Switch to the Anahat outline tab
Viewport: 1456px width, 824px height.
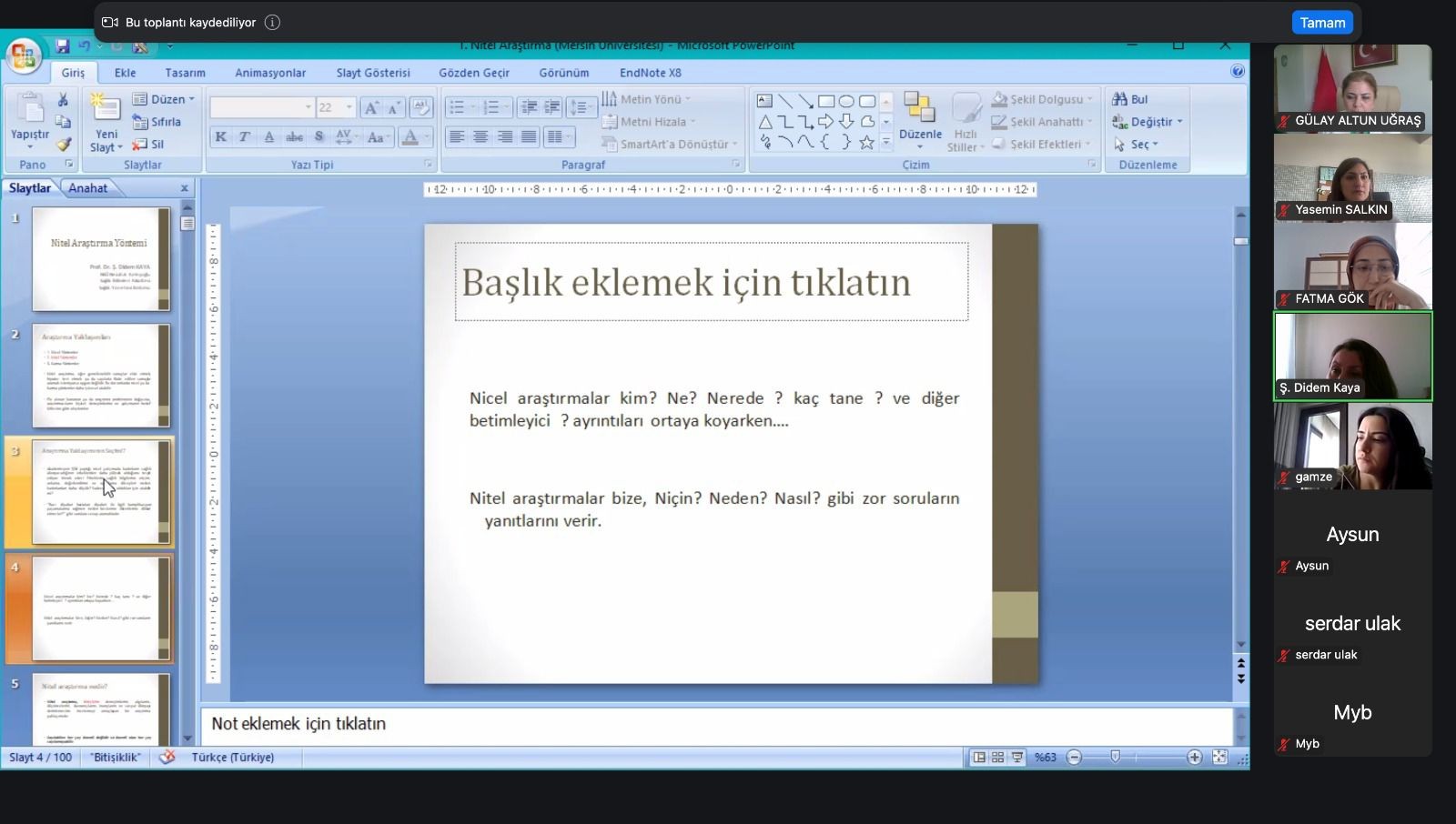[x=88, y=188]
